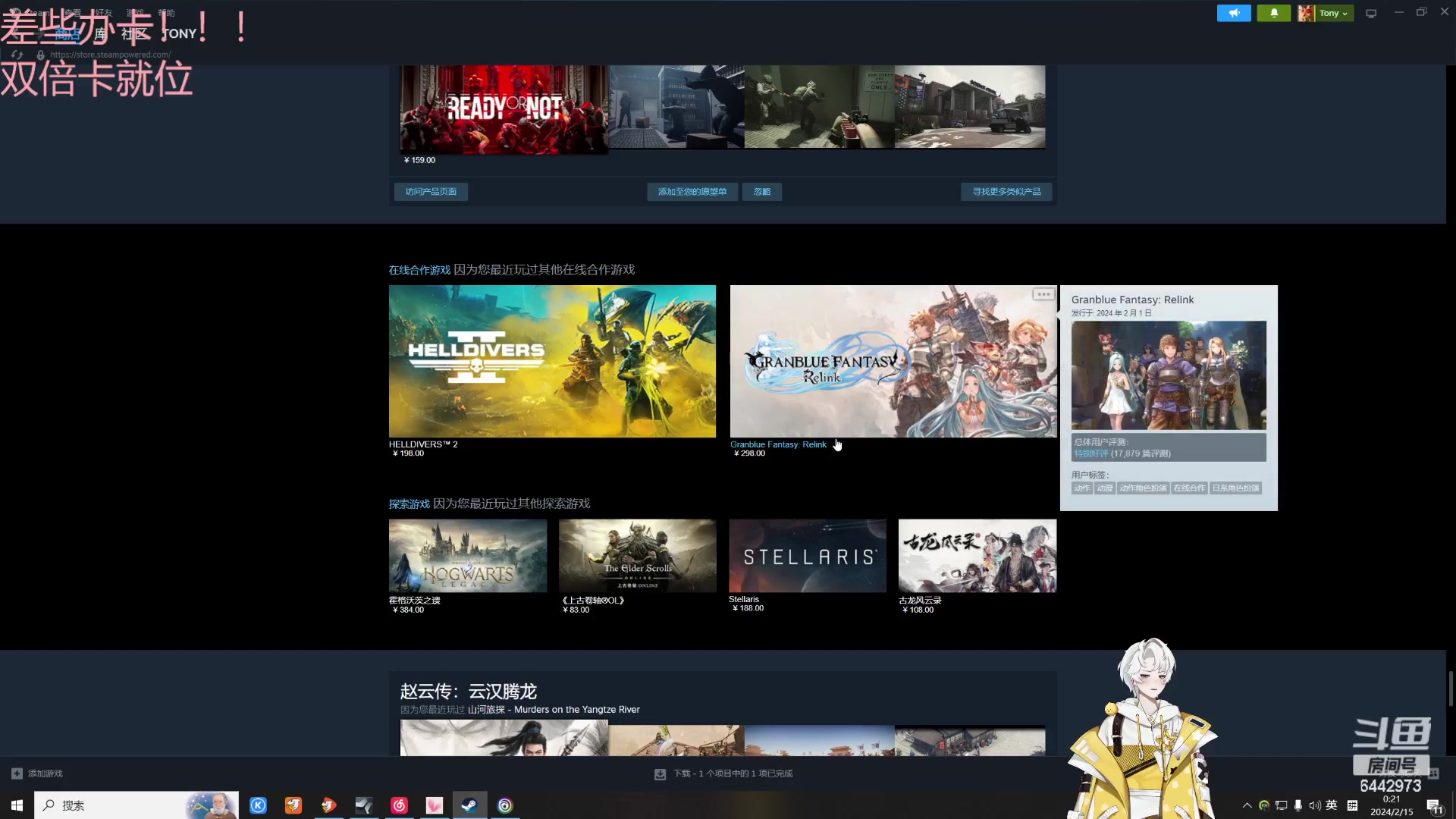The image size is (1456, 819).
Task: Open the green notifications bell
Action: (x=1274, y=13)
